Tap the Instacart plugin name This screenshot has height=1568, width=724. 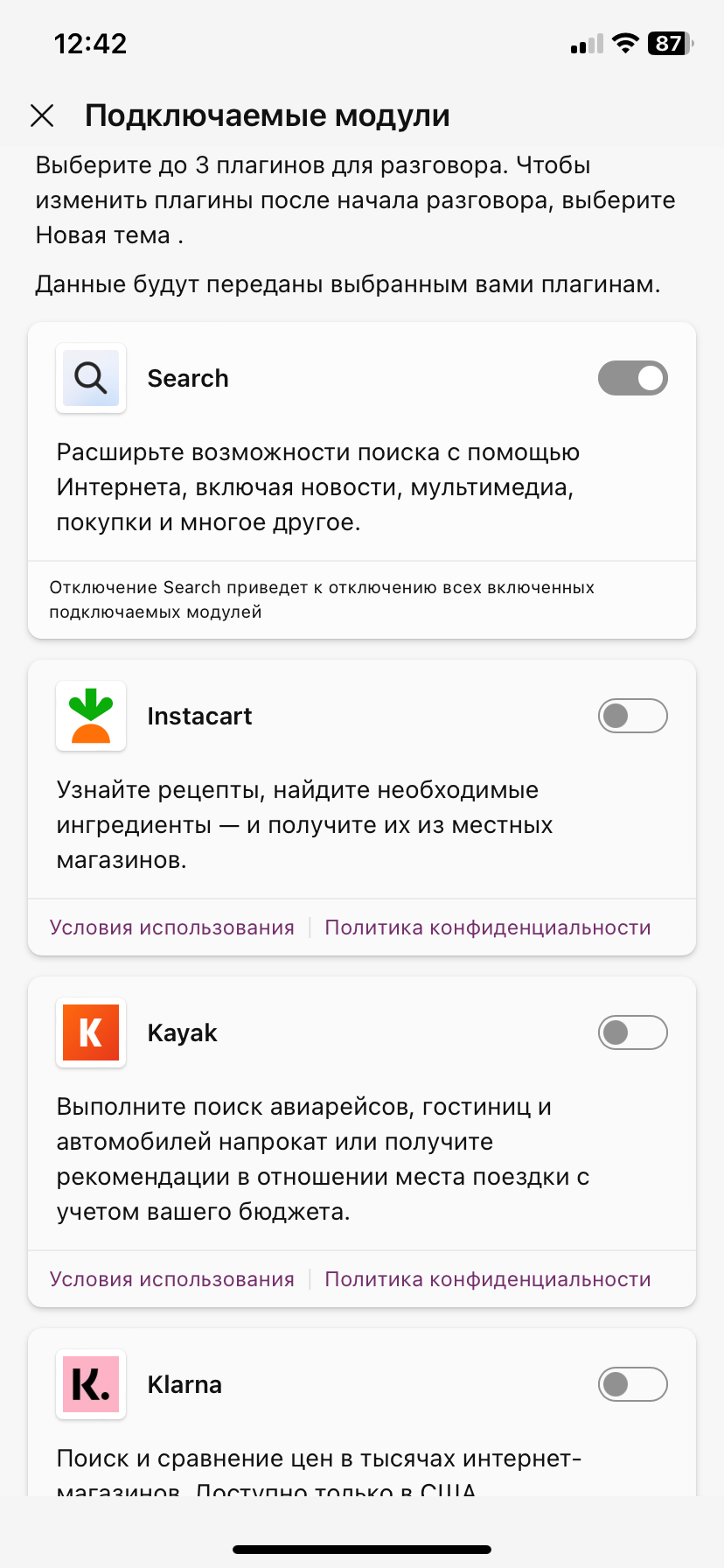(x=199, y=716)
